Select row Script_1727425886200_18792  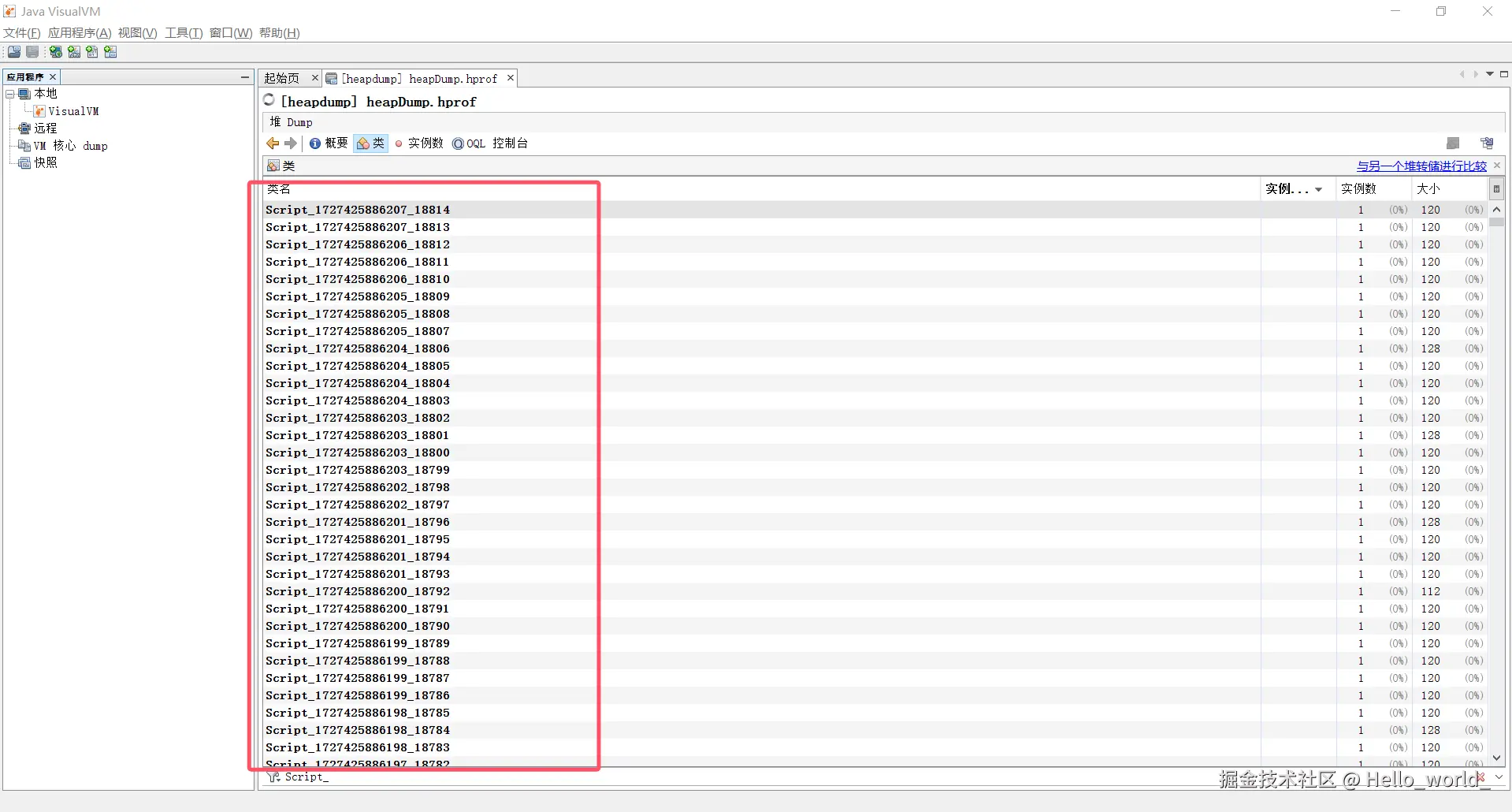point(875,591)
